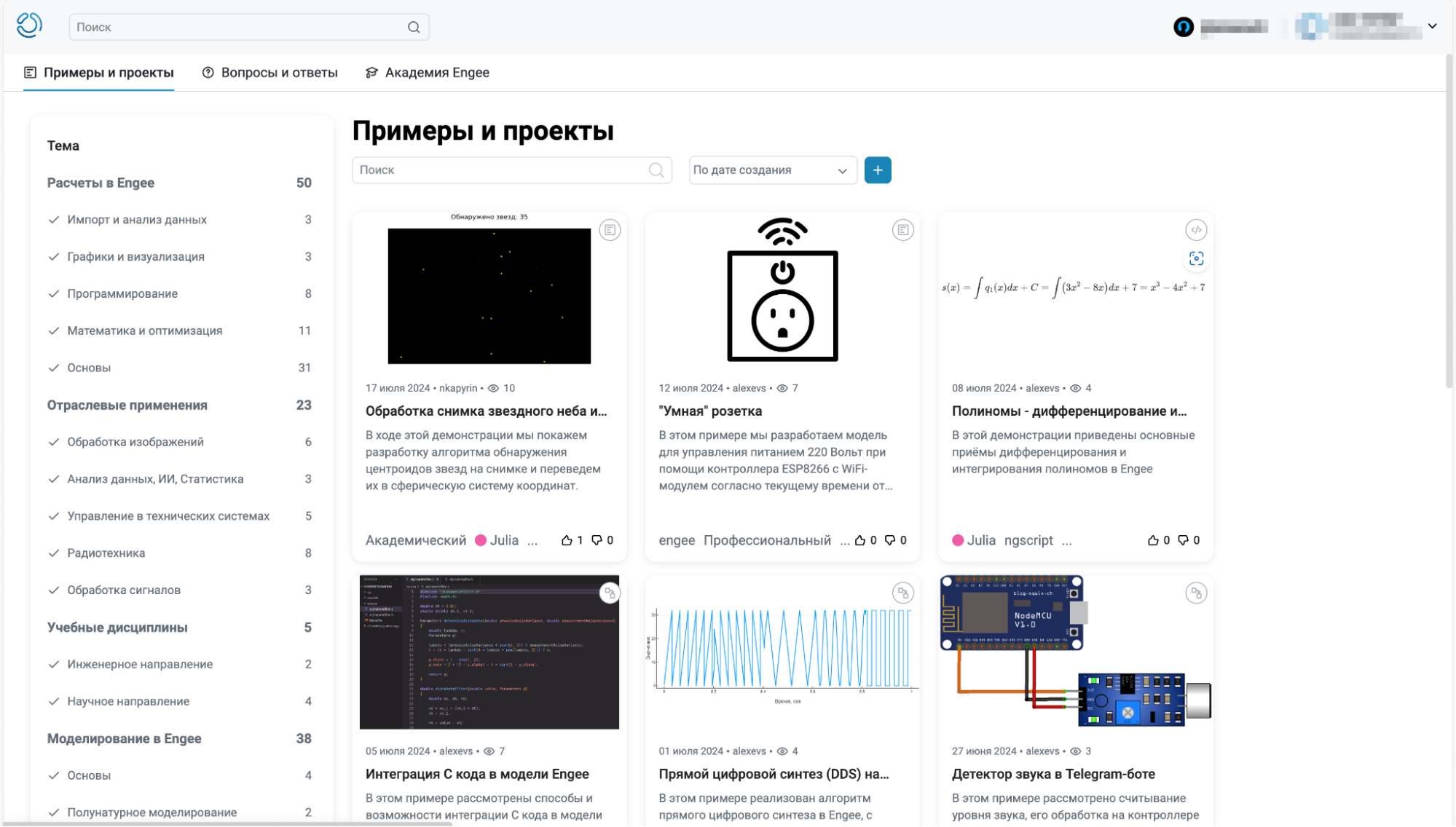The height and width of the screenshot is (827, 1456).
Task: Toggle Инженерное направление filter
Action: click(179, 665)
